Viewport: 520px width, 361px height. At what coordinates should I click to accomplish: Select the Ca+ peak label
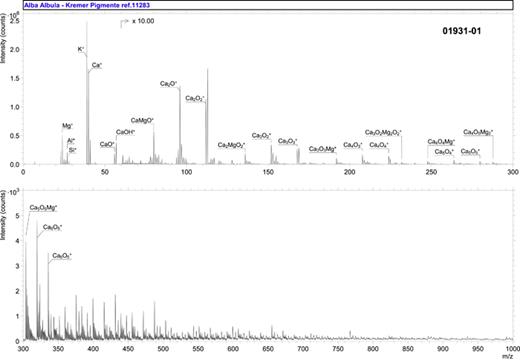tap(97, 65)
